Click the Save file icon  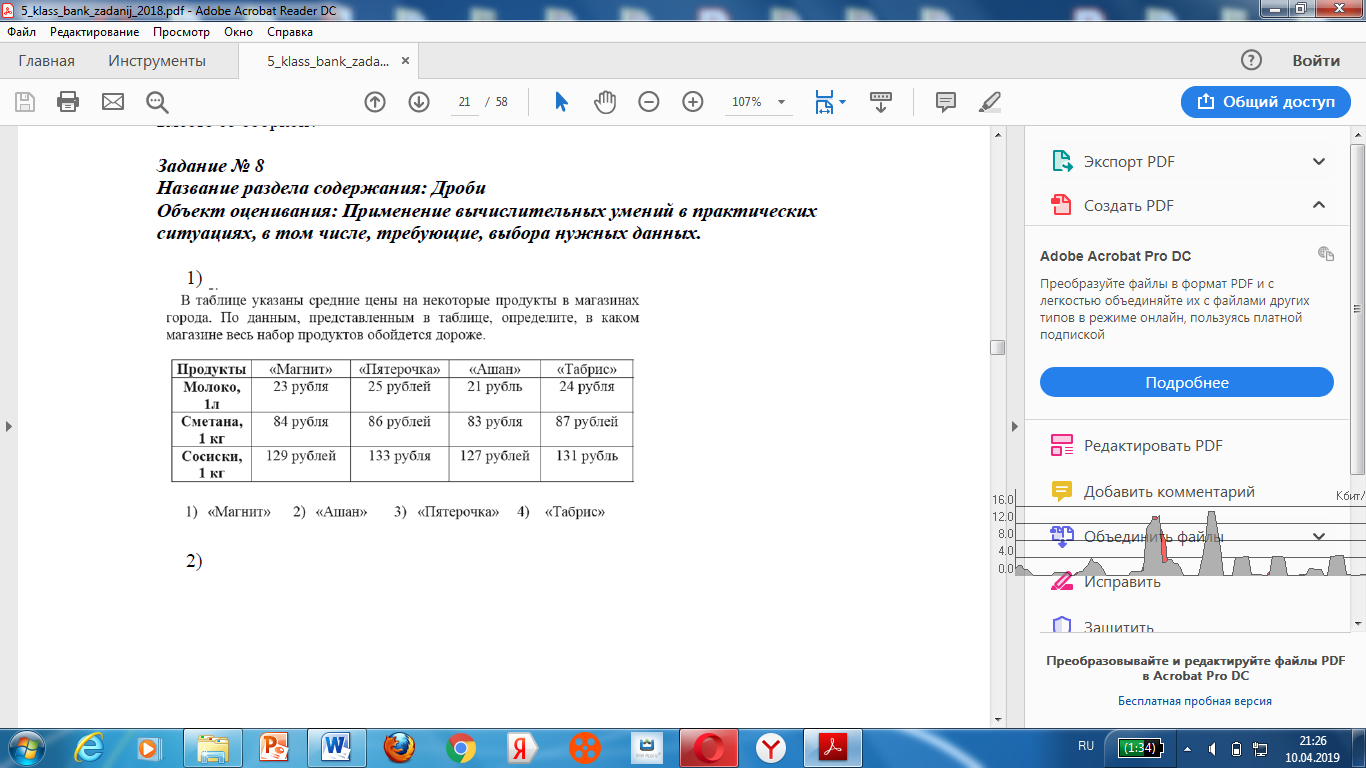[25, 102]
